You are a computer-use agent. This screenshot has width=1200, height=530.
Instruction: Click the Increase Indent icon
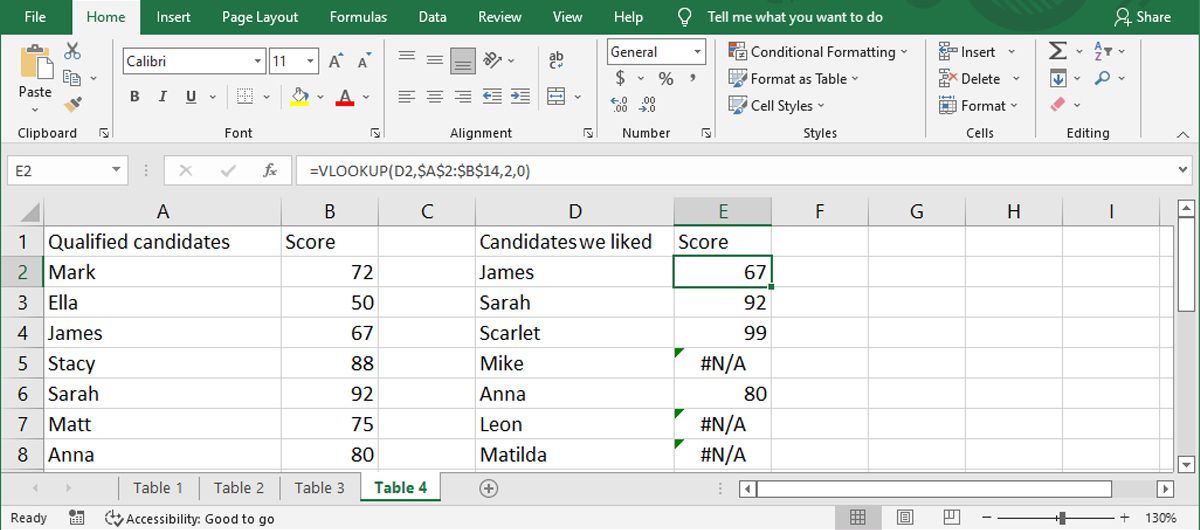pos(517,97)
